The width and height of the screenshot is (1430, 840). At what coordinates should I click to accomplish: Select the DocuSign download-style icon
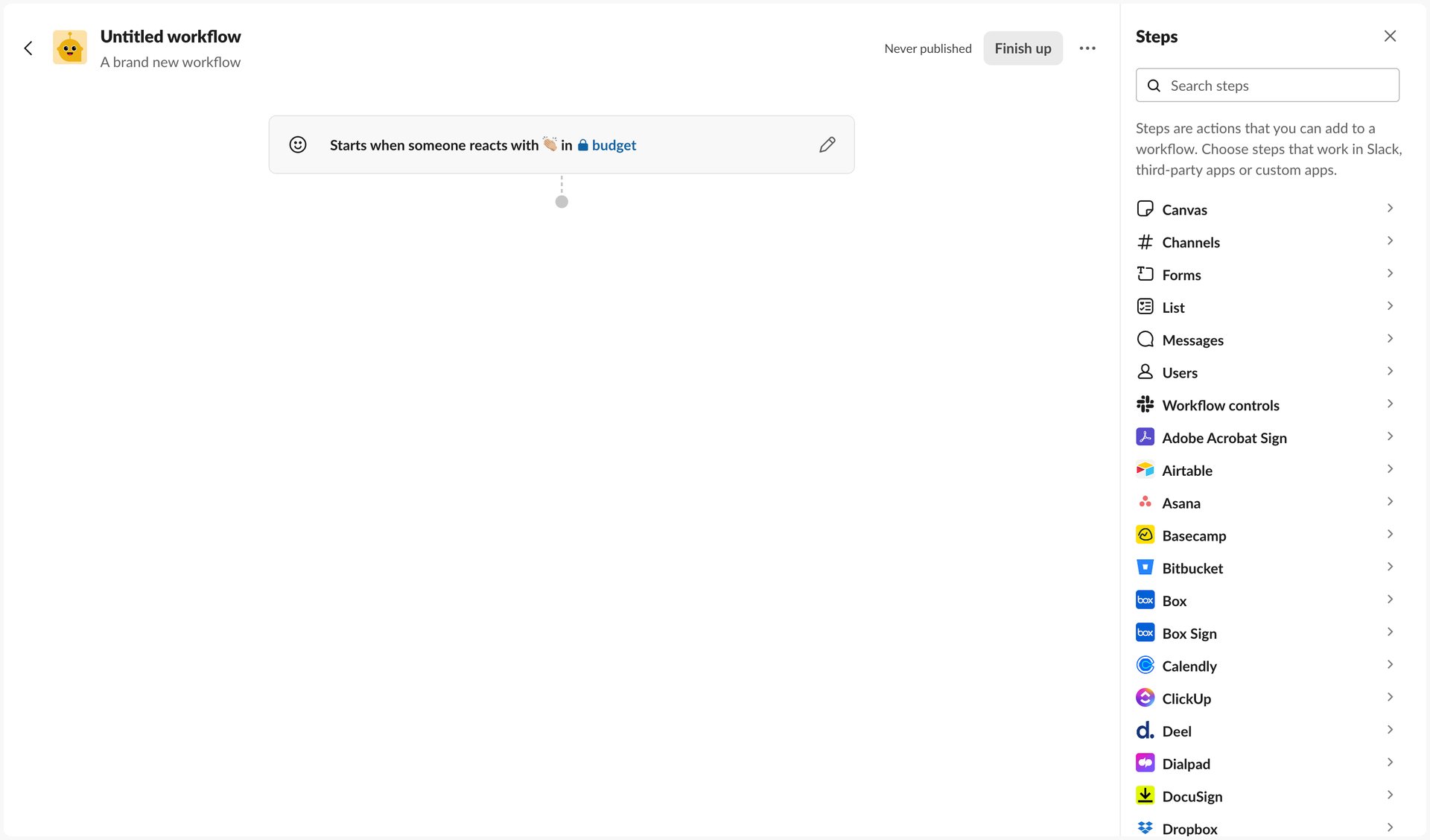click(x=1145, y=795)
